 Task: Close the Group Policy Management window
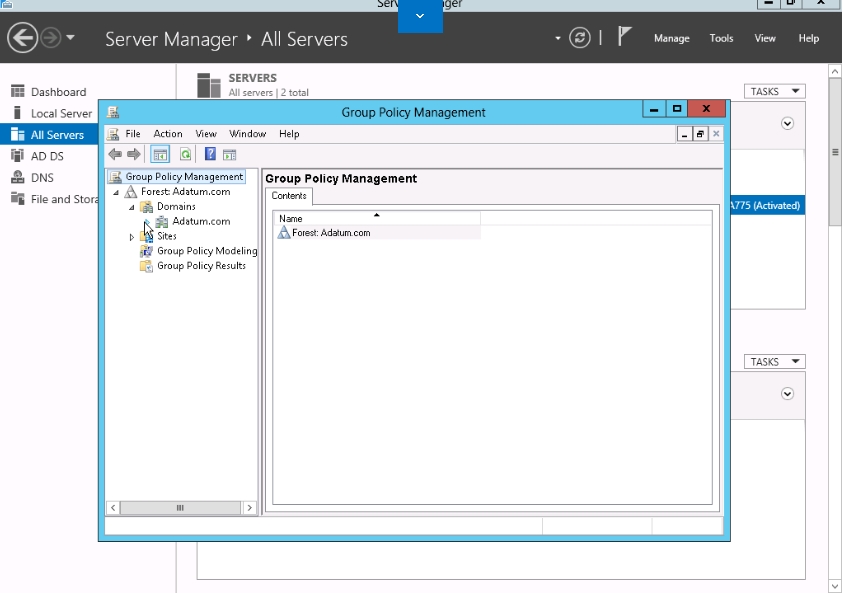coord(706,109)
